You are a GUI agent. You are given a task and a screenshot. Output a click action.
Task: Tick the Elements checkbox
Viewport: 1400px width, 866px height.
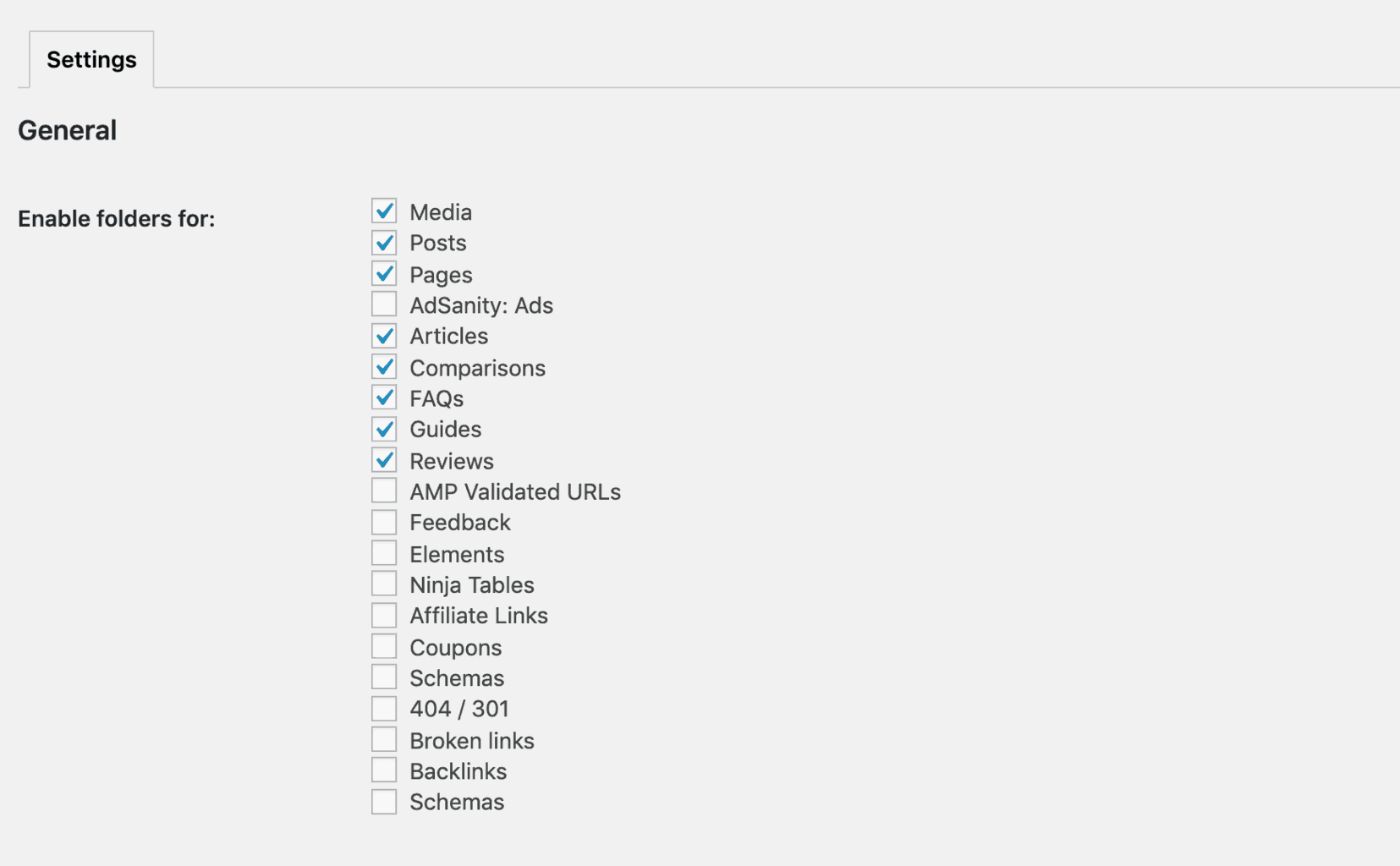[x=384, y=553]
